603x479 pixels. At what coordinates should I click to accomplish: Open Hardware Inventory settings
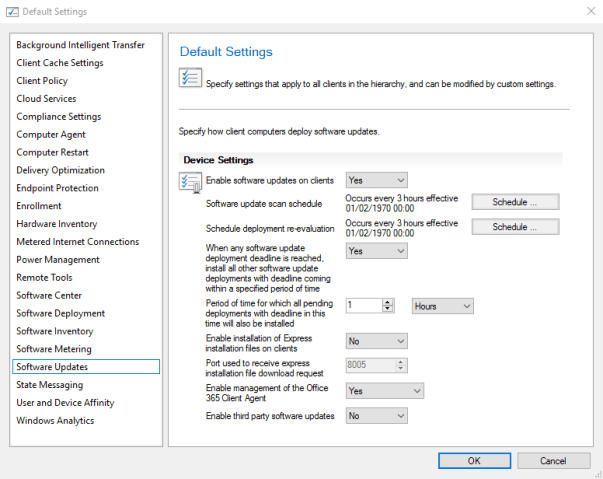(57, 224)
